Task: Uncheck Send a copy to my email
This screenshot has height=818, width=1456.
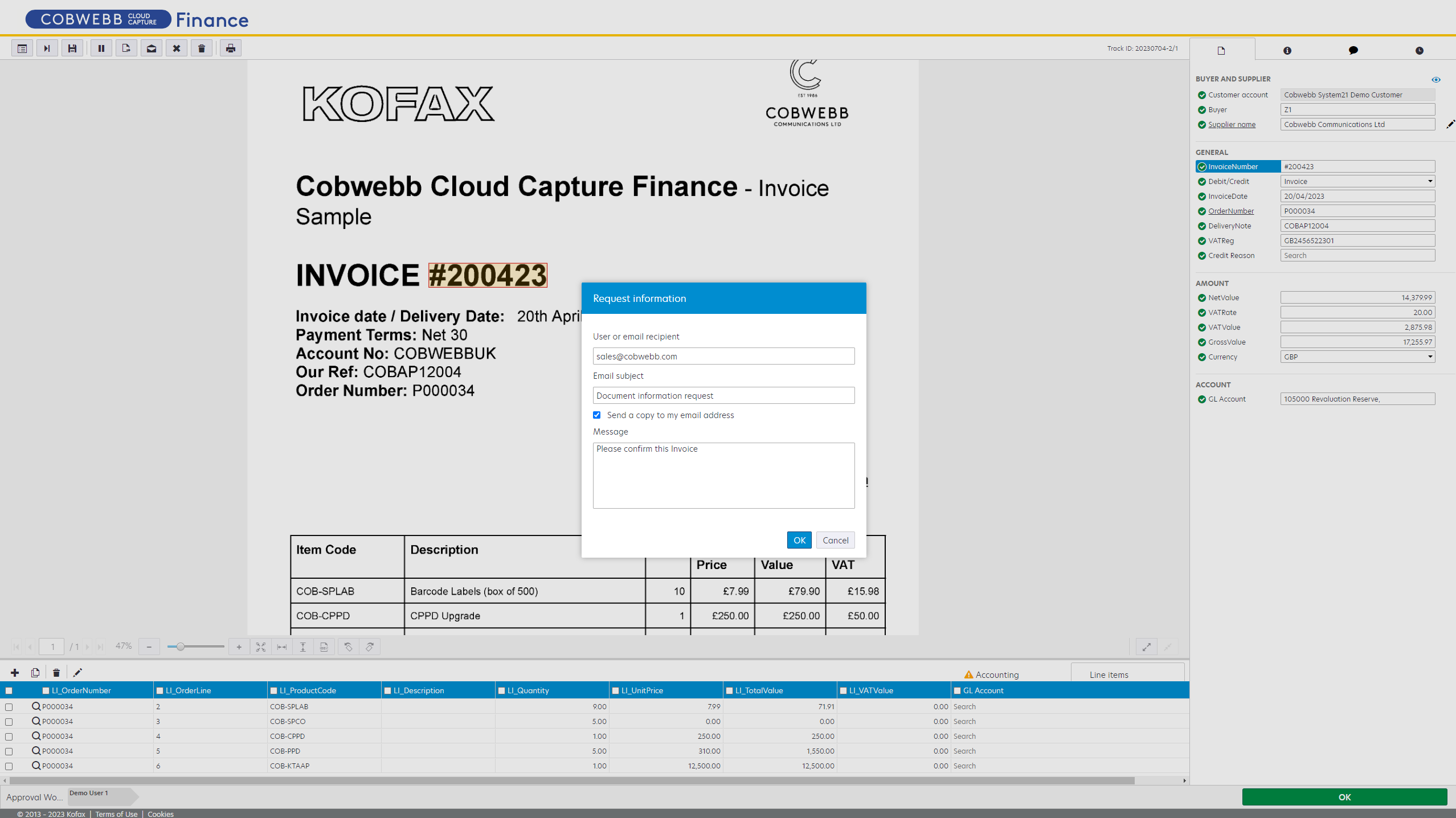Action: pos(597,415)
